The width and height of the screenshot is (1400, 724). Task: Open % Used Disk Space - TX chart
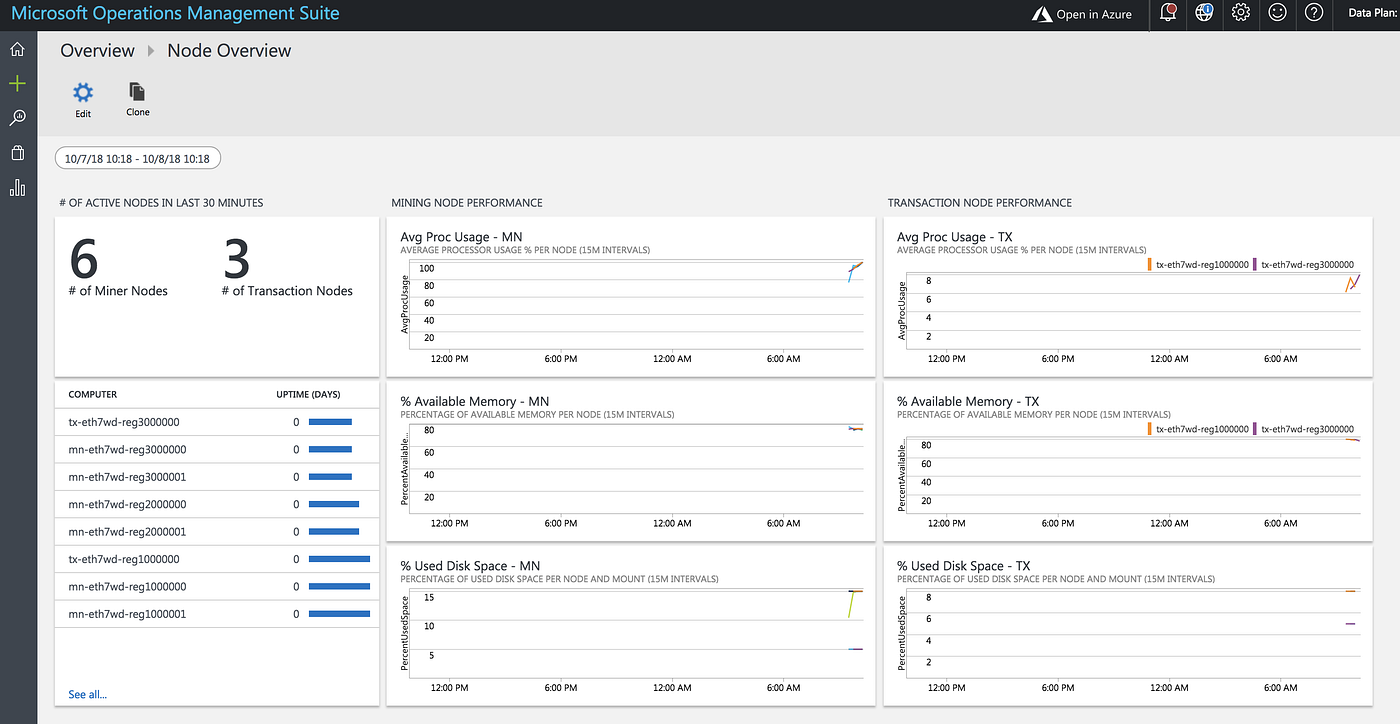[1129, 625]
